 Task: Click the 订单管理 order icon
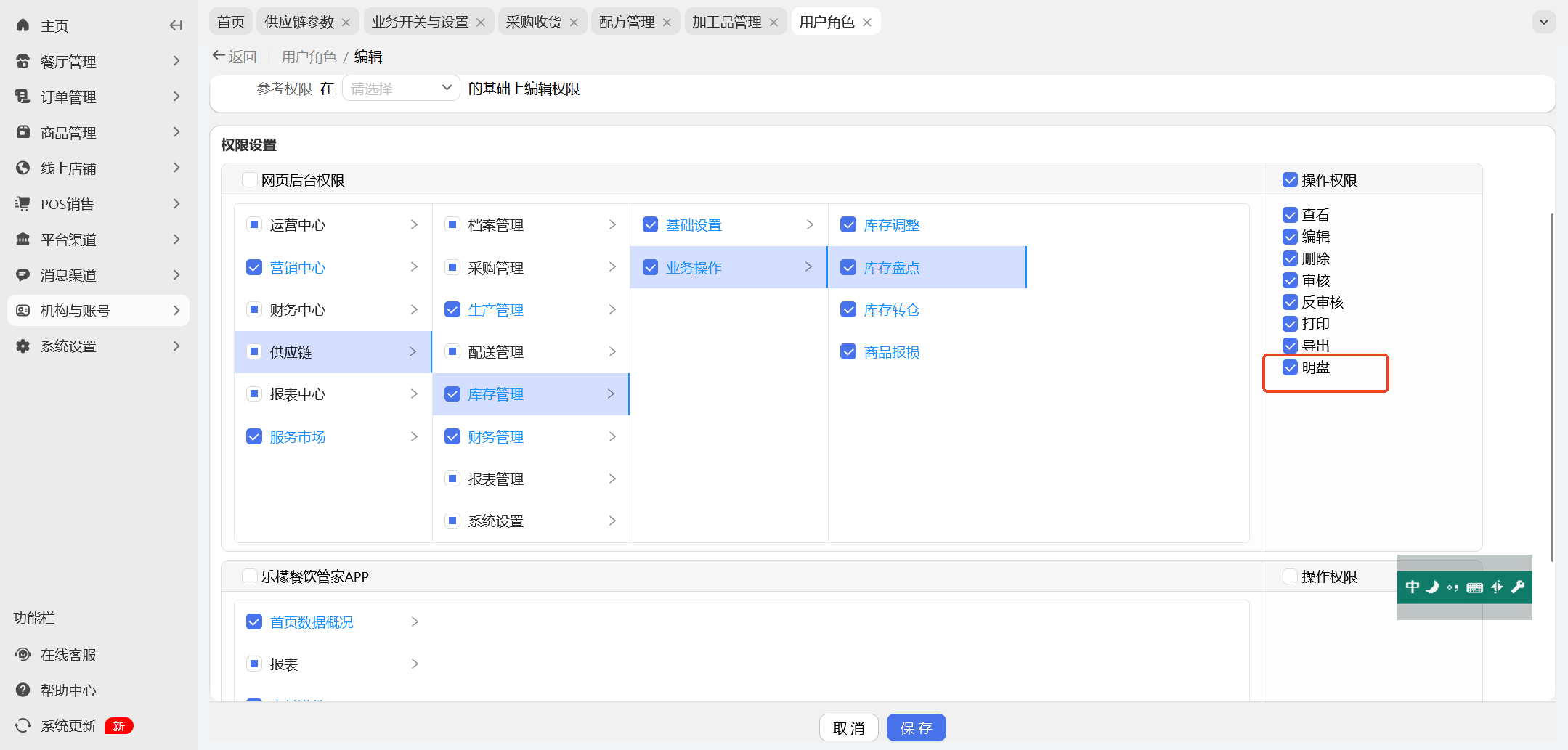(23, 97)
